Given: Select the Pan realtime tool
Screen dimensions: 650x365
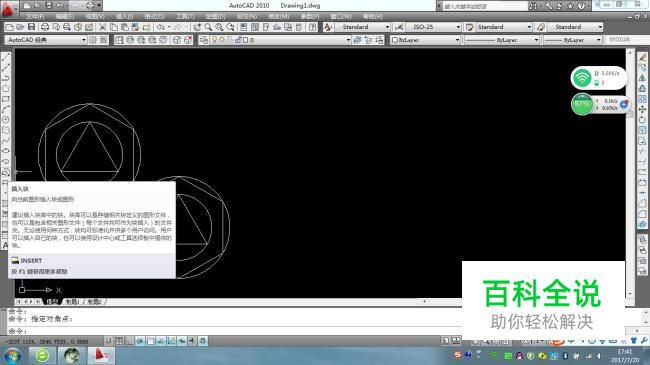Looking at the screenshot, I should (x=197, y=27).
